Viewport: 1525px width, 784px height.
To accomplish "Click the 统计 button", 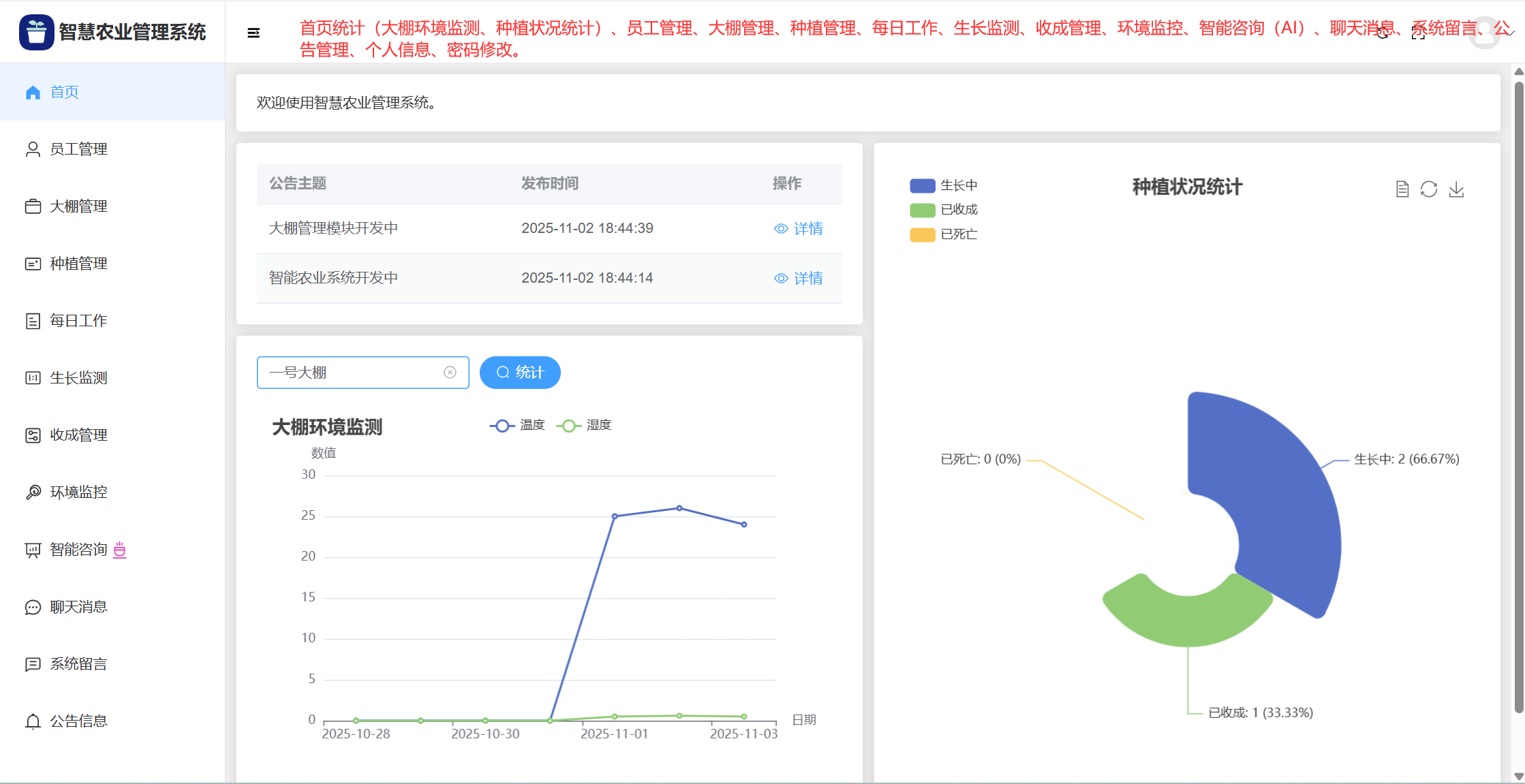I will click(x=520, y=373).
